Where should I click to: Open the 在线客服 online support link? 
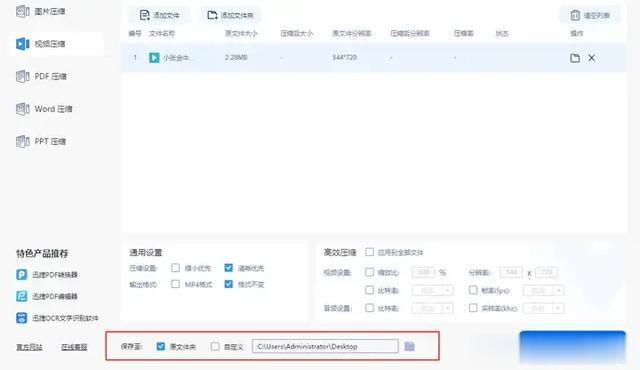coord(74,347)
